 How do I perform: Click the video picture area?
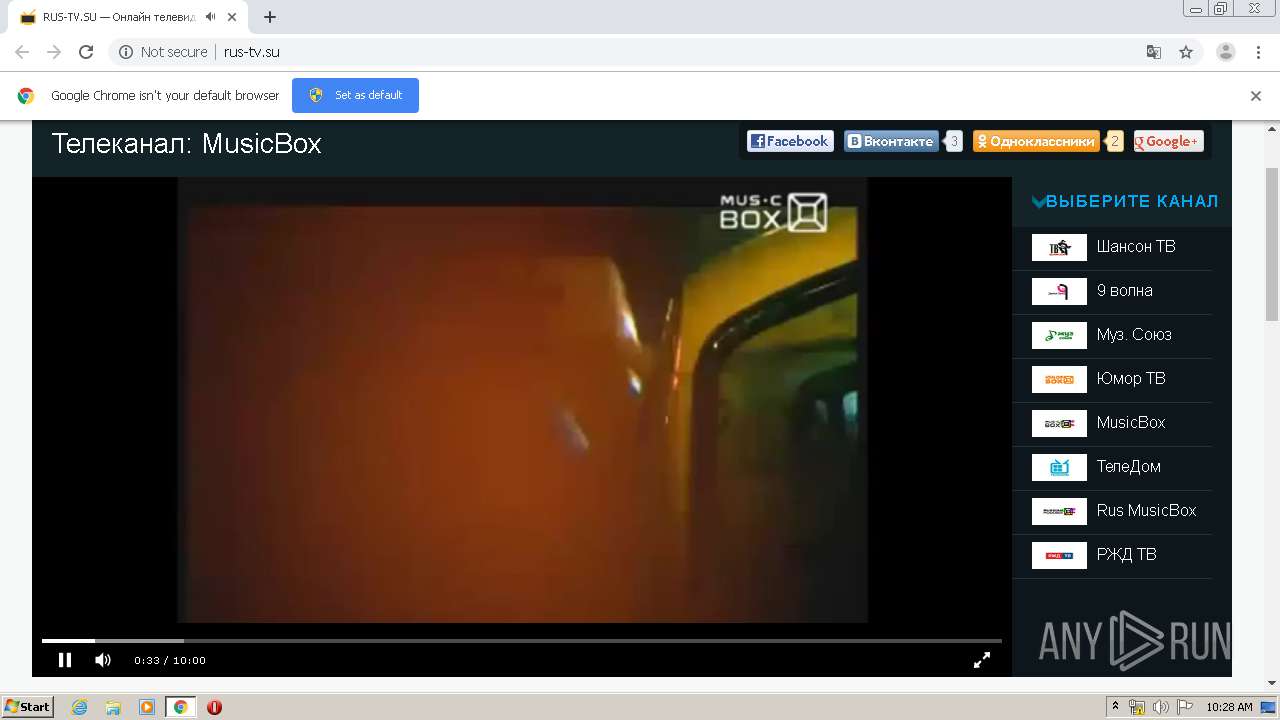(x=522, y=400)
